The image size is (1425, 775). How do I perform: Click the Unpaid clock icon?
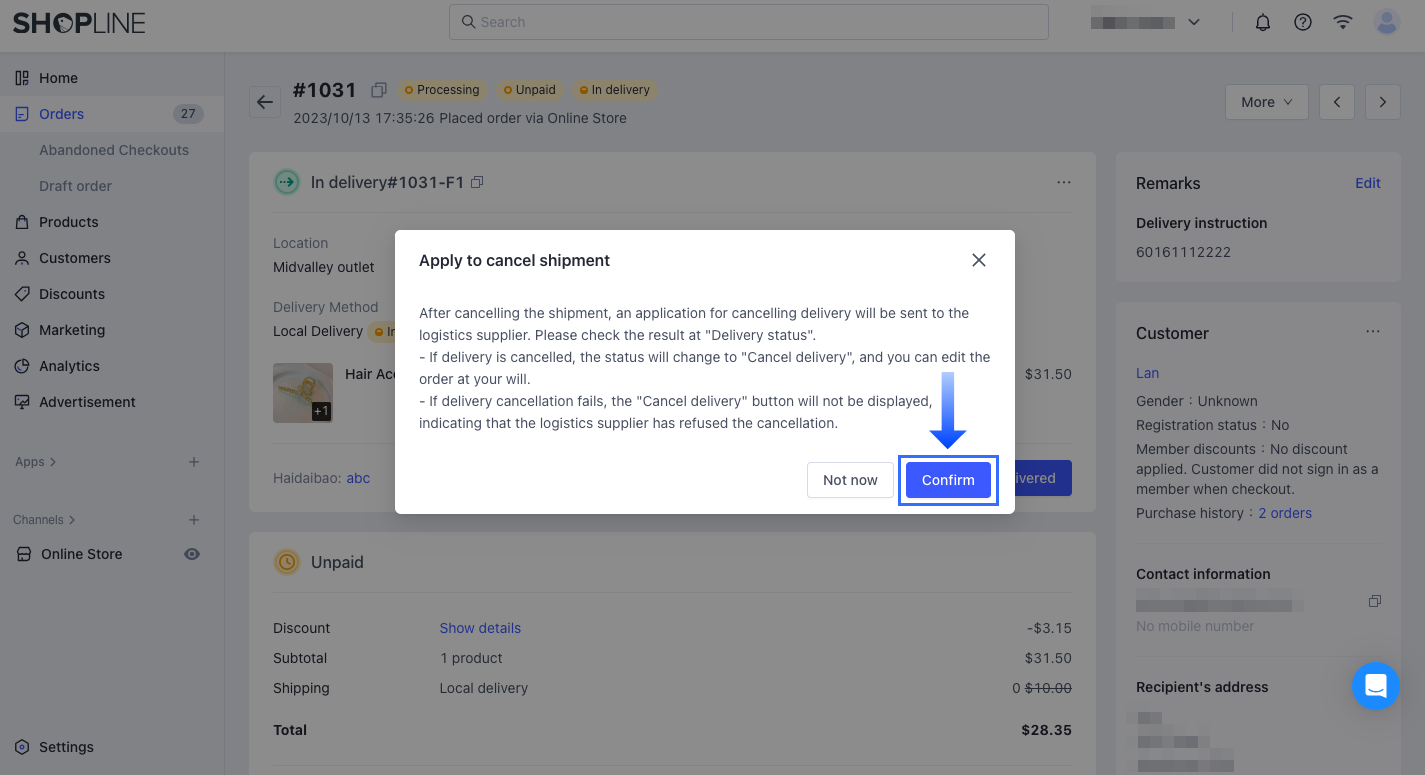[287, 562]
